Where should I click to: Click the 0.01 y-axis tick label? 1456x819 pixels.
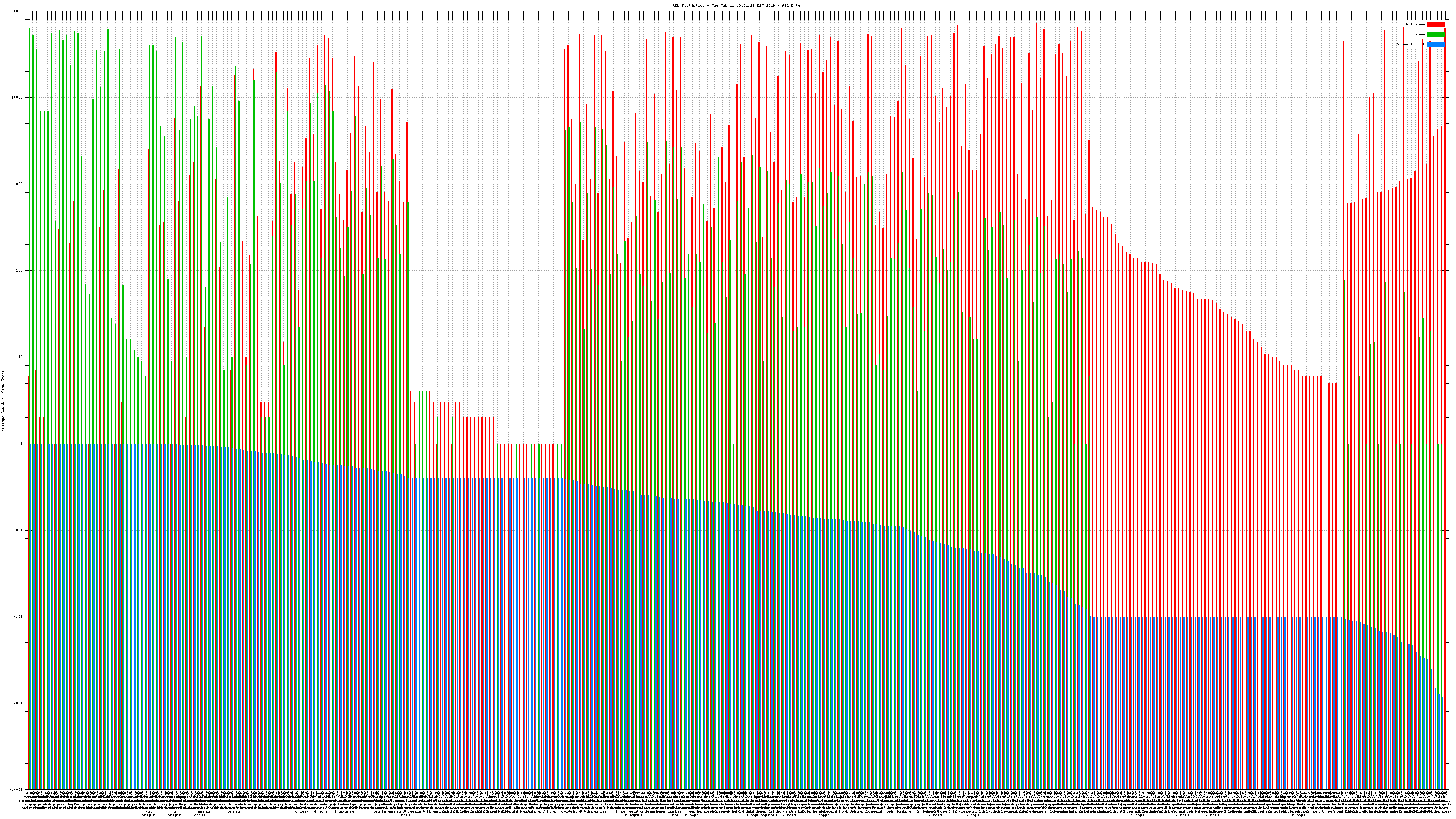pyautogui.click(x=18, y=617)
